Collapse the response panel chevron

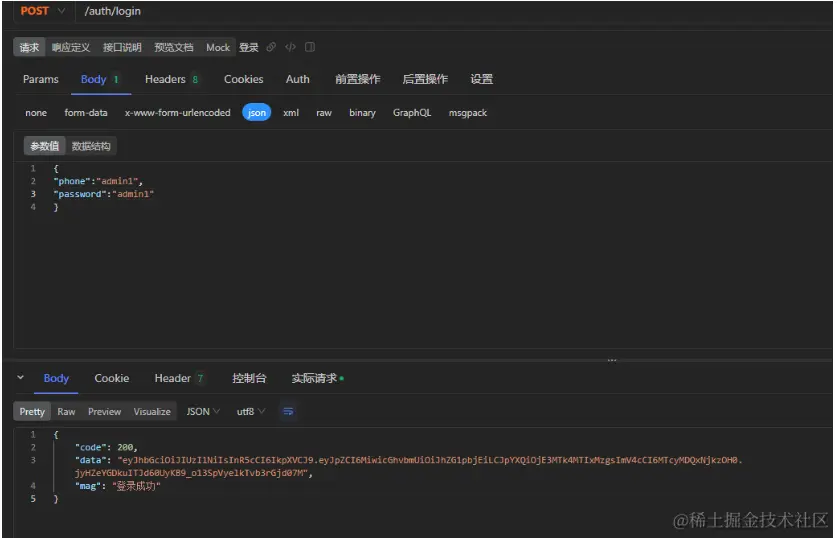[20, 377]
